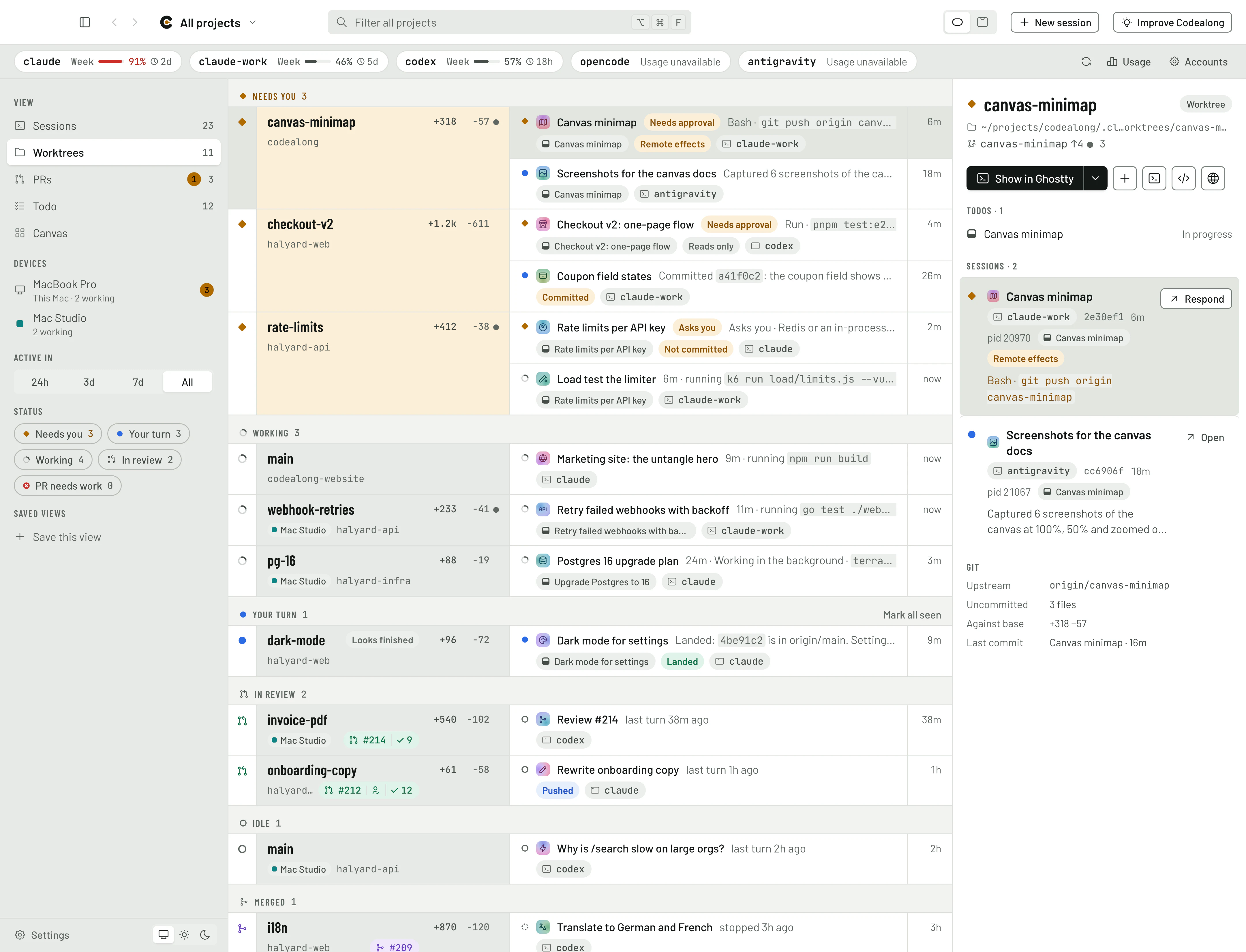Open the All projects dropdown
This screenshot has height=952, width=1246.
pyautogui.click(x=209, y=22)
